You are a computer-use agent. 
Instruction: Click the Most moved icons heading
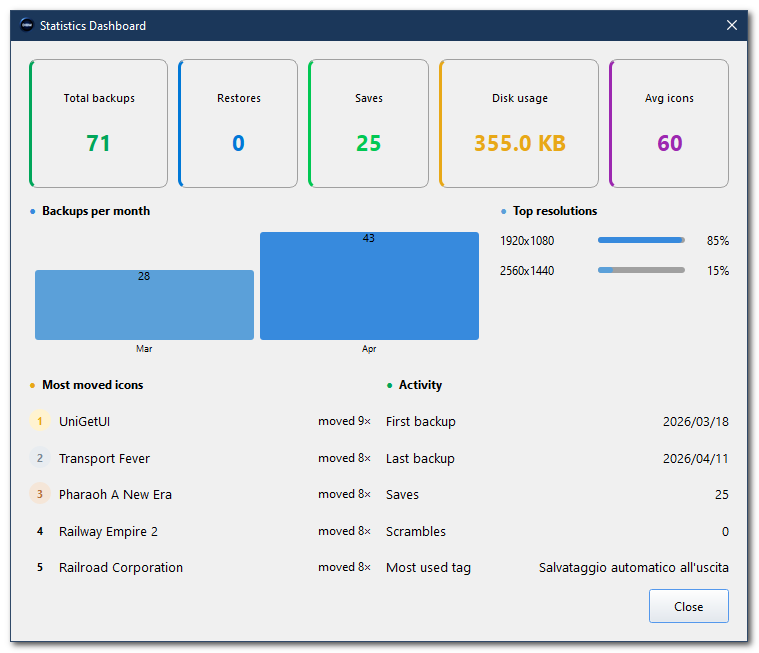tap(92, 385)
